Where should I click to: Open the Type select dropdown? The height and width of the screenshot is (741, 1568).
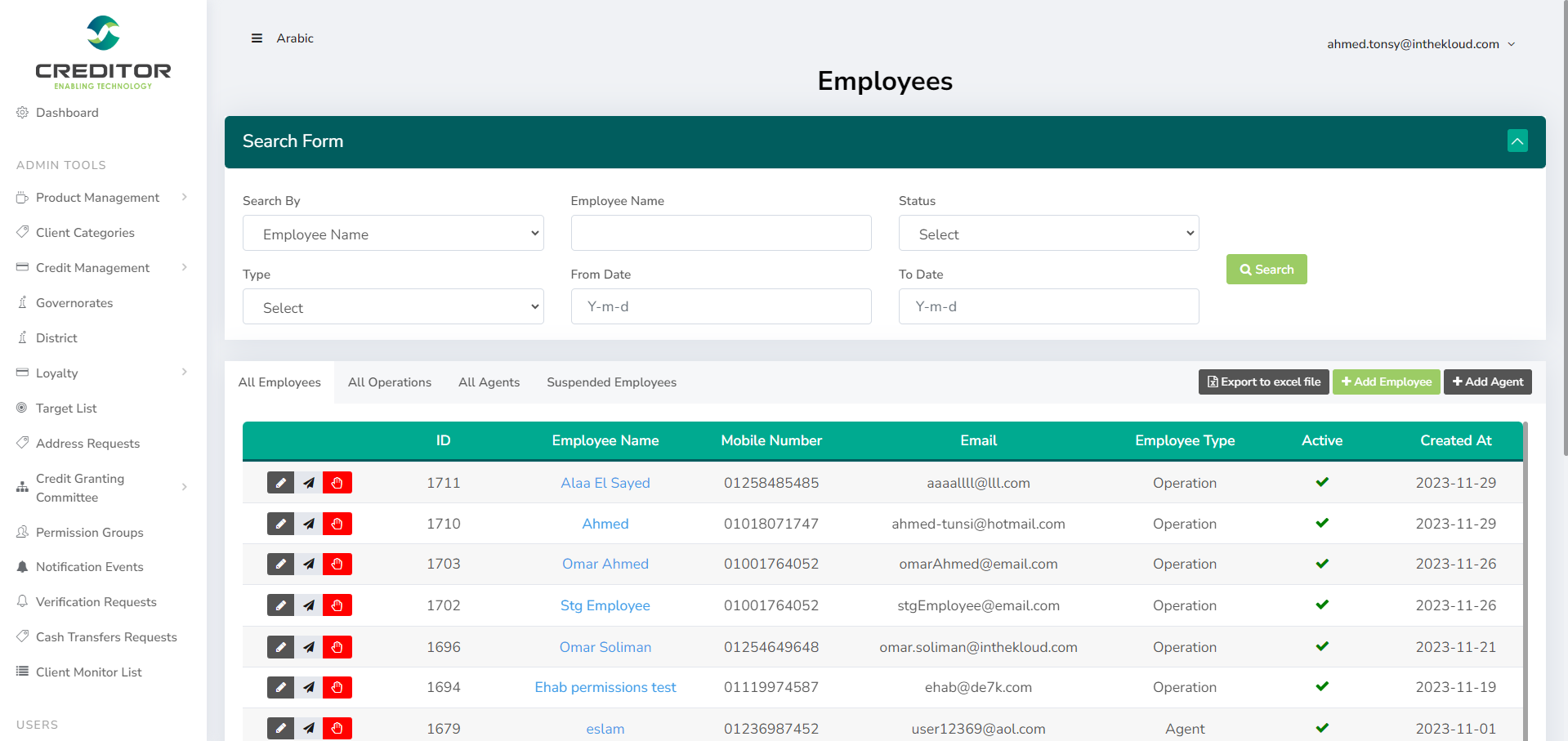tap(393, 307)
